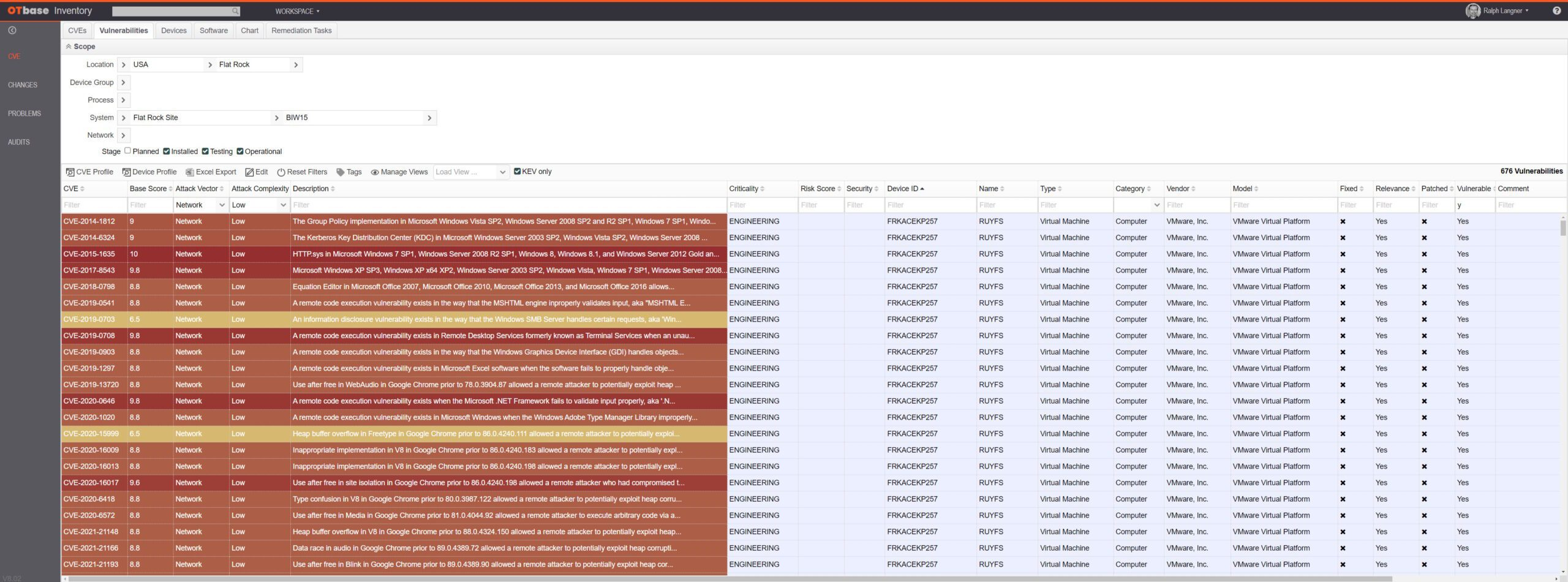Screen dimensions: 1568x582
Task: Open Manage Views with eye icon
Action: [375, 172]
